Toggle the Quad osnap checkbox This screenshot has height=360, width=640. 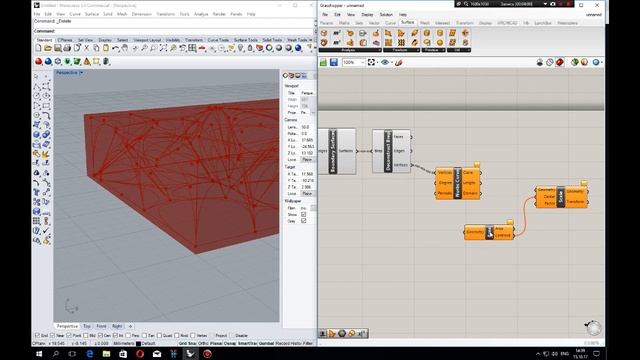click(160, 336)
